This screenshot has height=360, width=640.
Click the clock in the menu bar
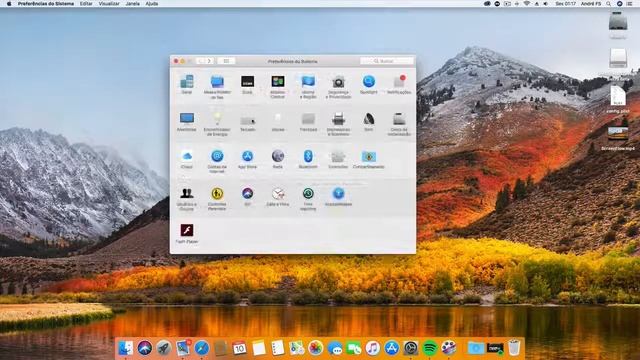pos(565,4)
